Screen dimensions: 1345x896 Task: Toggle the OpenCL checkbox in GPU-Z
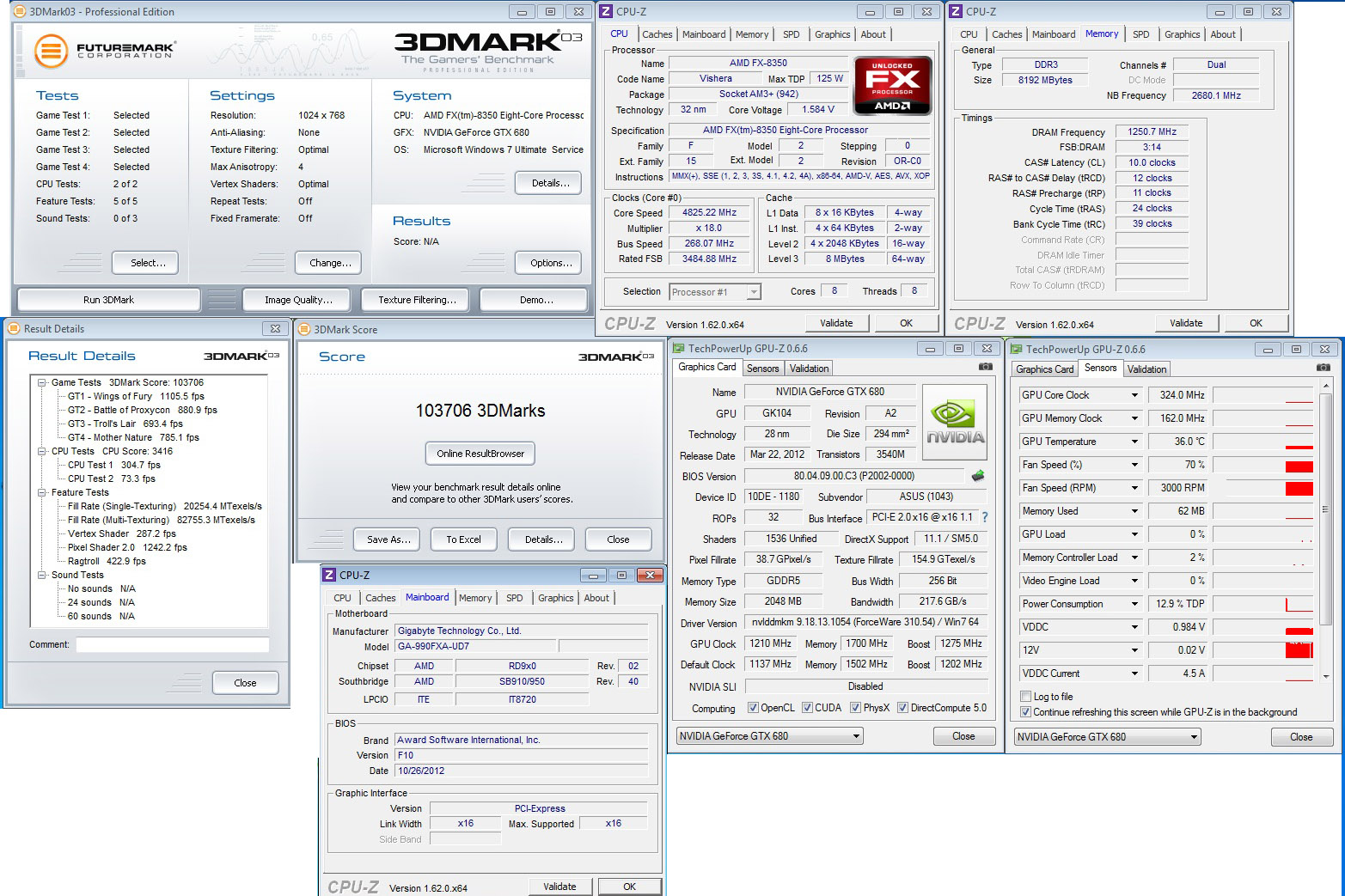753,708
